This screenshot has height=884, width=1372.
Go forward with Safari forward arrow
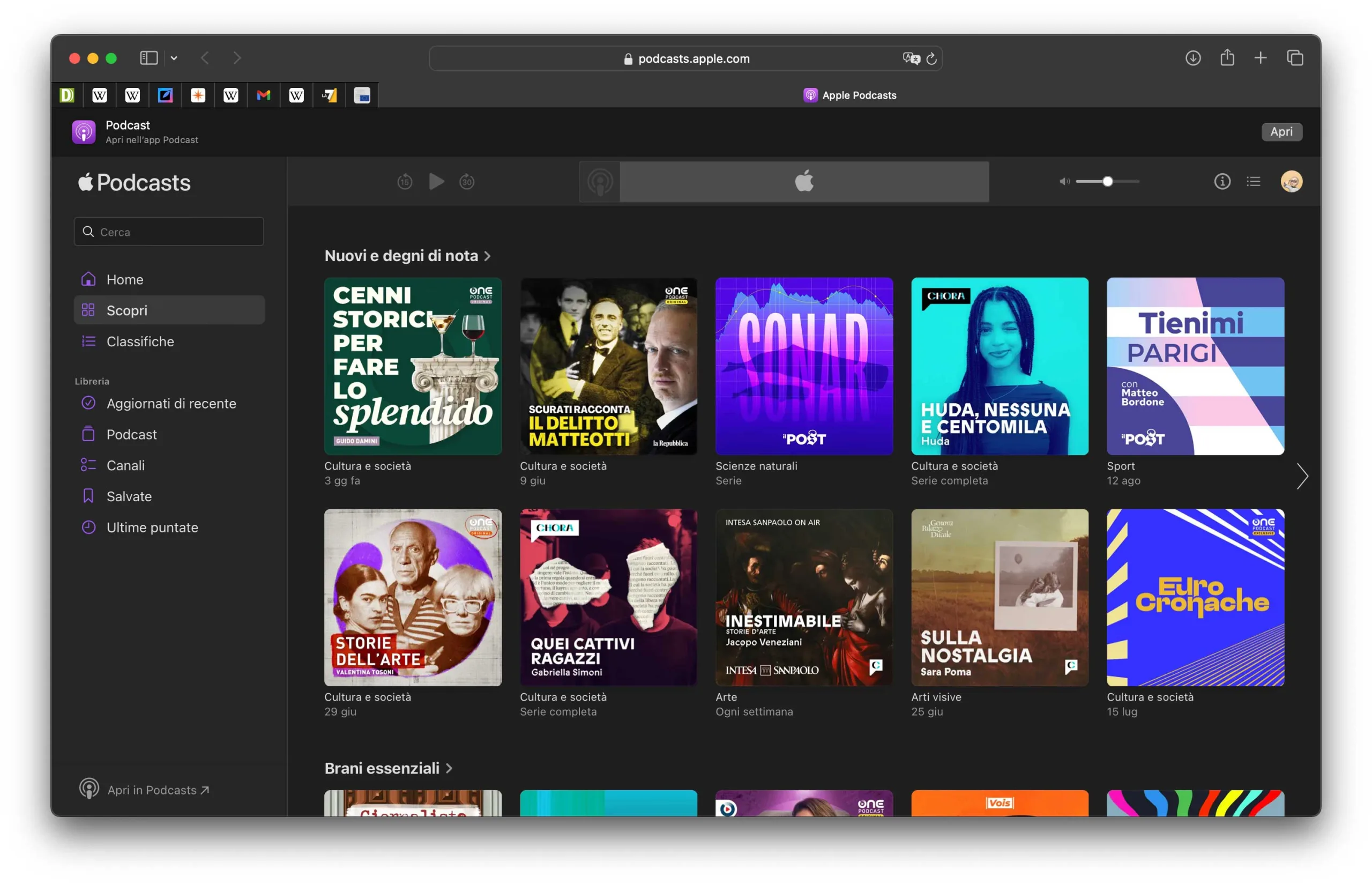point(237,58)
